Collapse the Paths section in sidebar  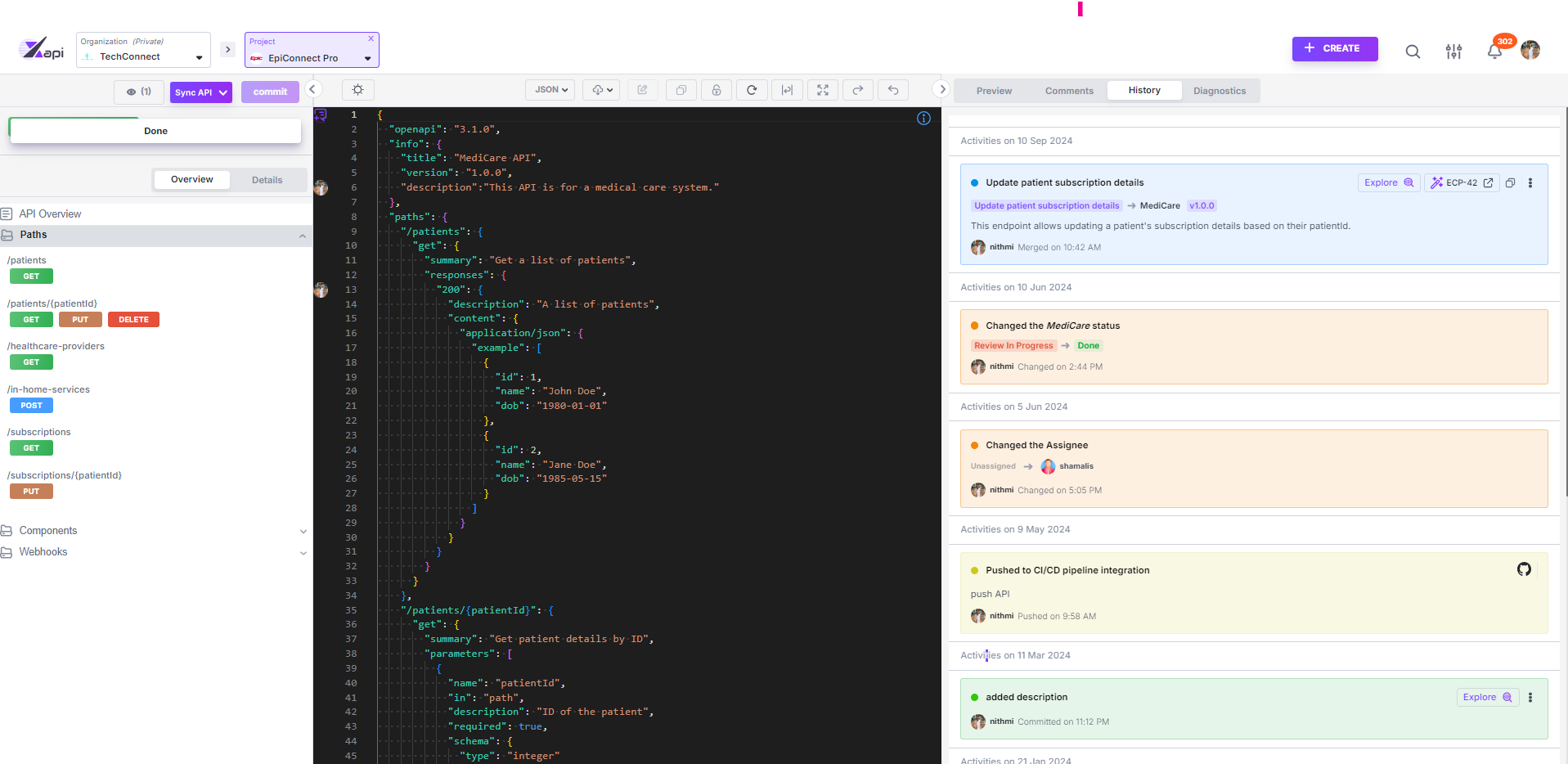pyautogui.click(x=303, y=236)
